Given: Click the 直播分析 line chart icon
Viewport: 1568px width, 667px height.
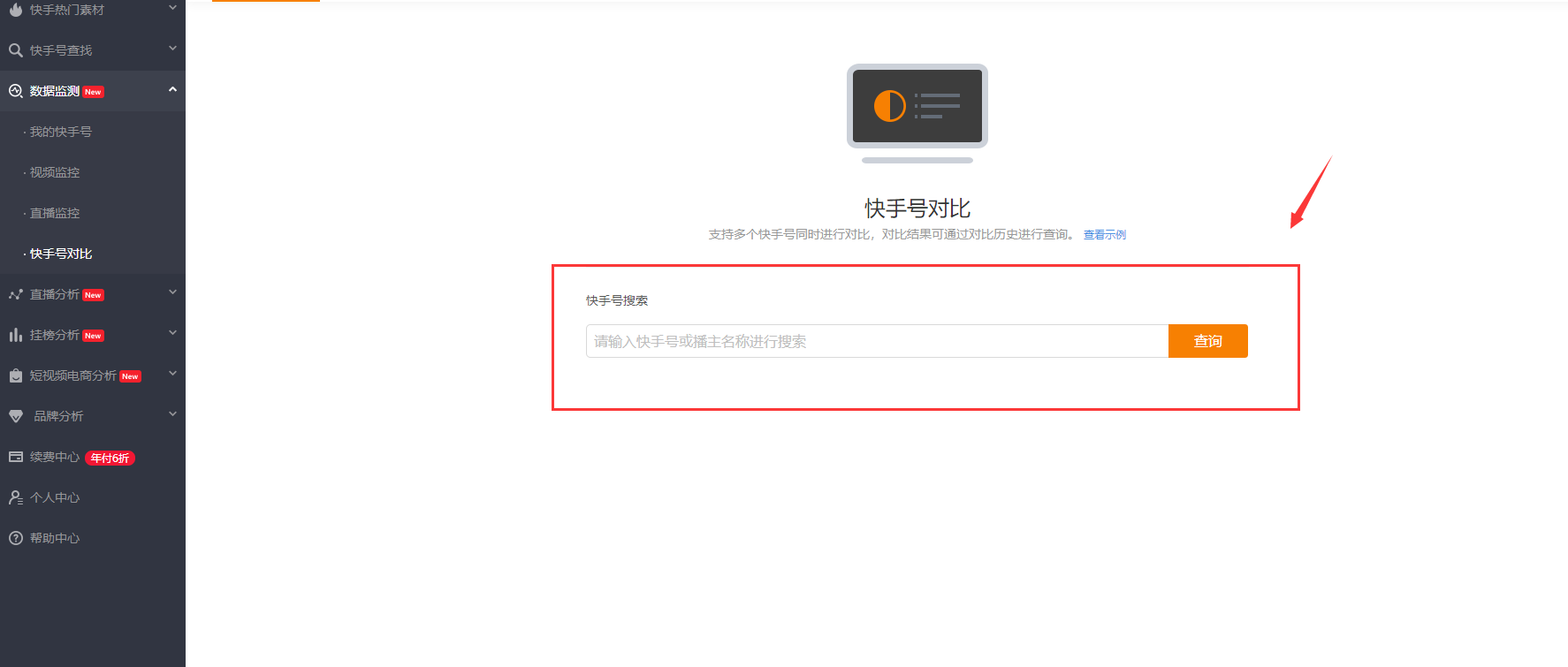Looking at the screenshot, I should [x=16, y=294].
